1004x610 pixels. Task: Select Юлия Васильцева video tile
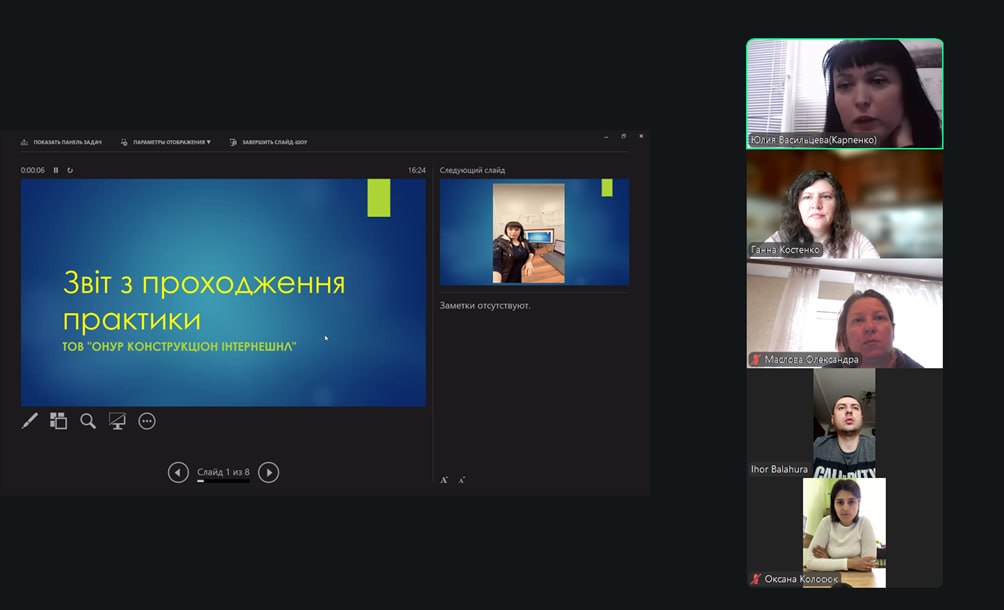coord(844,93)
